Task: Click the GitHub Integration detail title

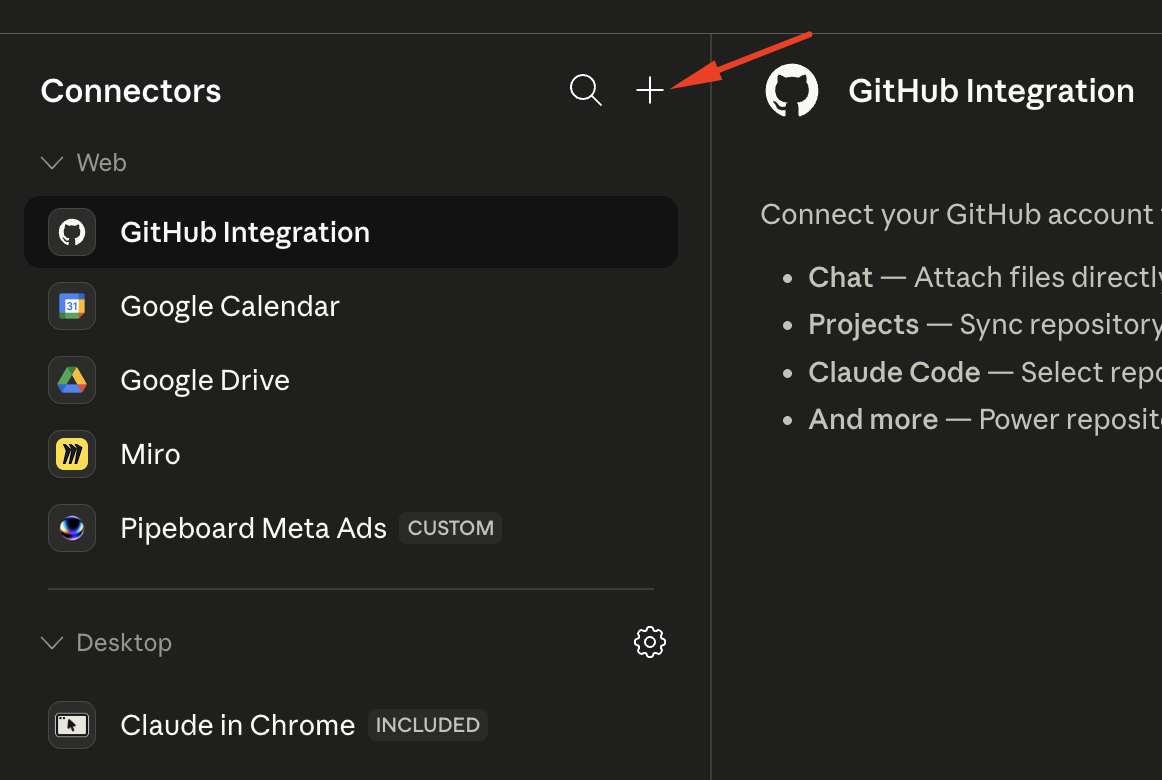Action: [x=991, y=91]
